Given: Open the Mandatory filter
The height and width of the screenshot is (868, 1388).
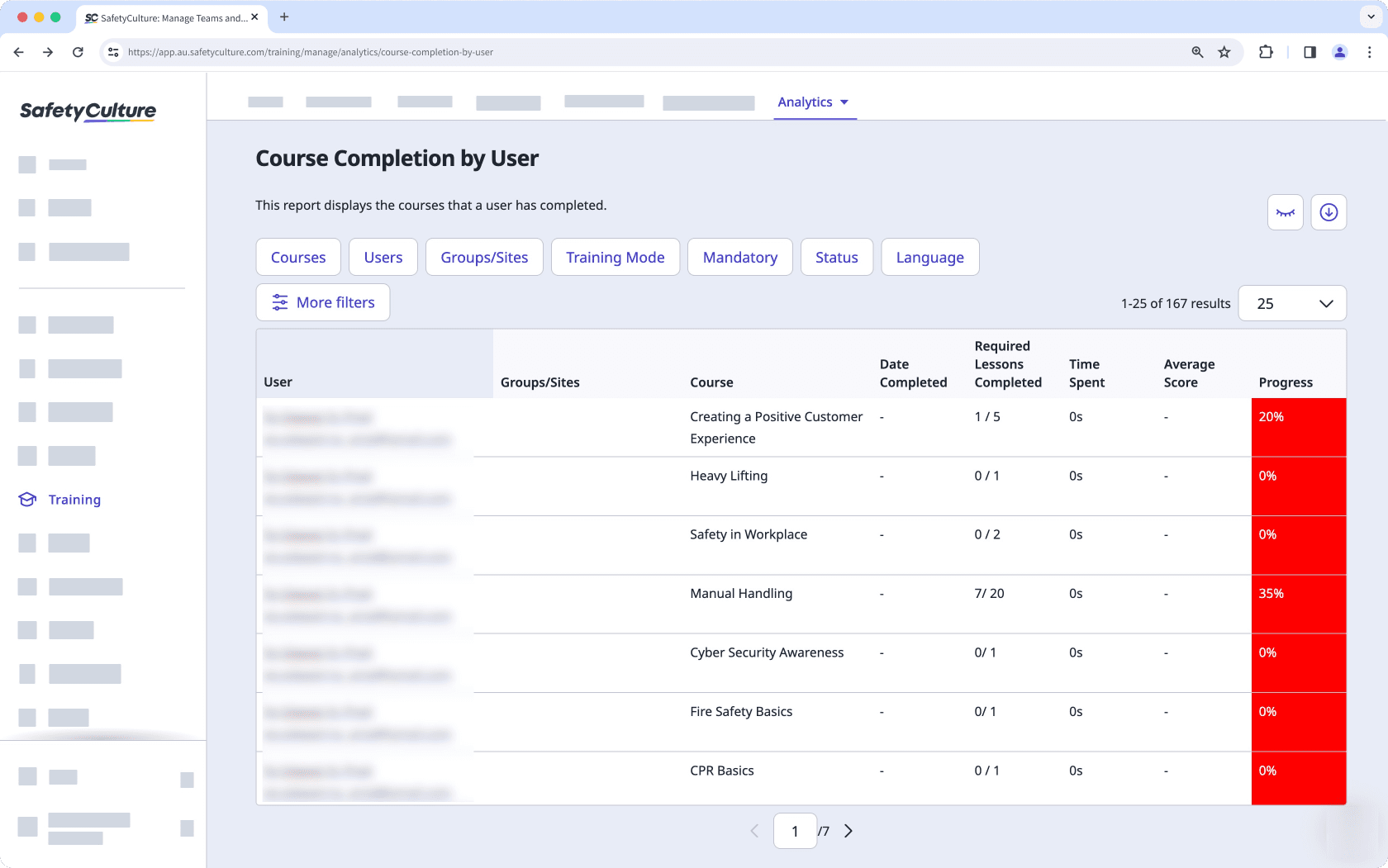Looking at the screenshot, I should pyautogui.click(x=739, y=257).
